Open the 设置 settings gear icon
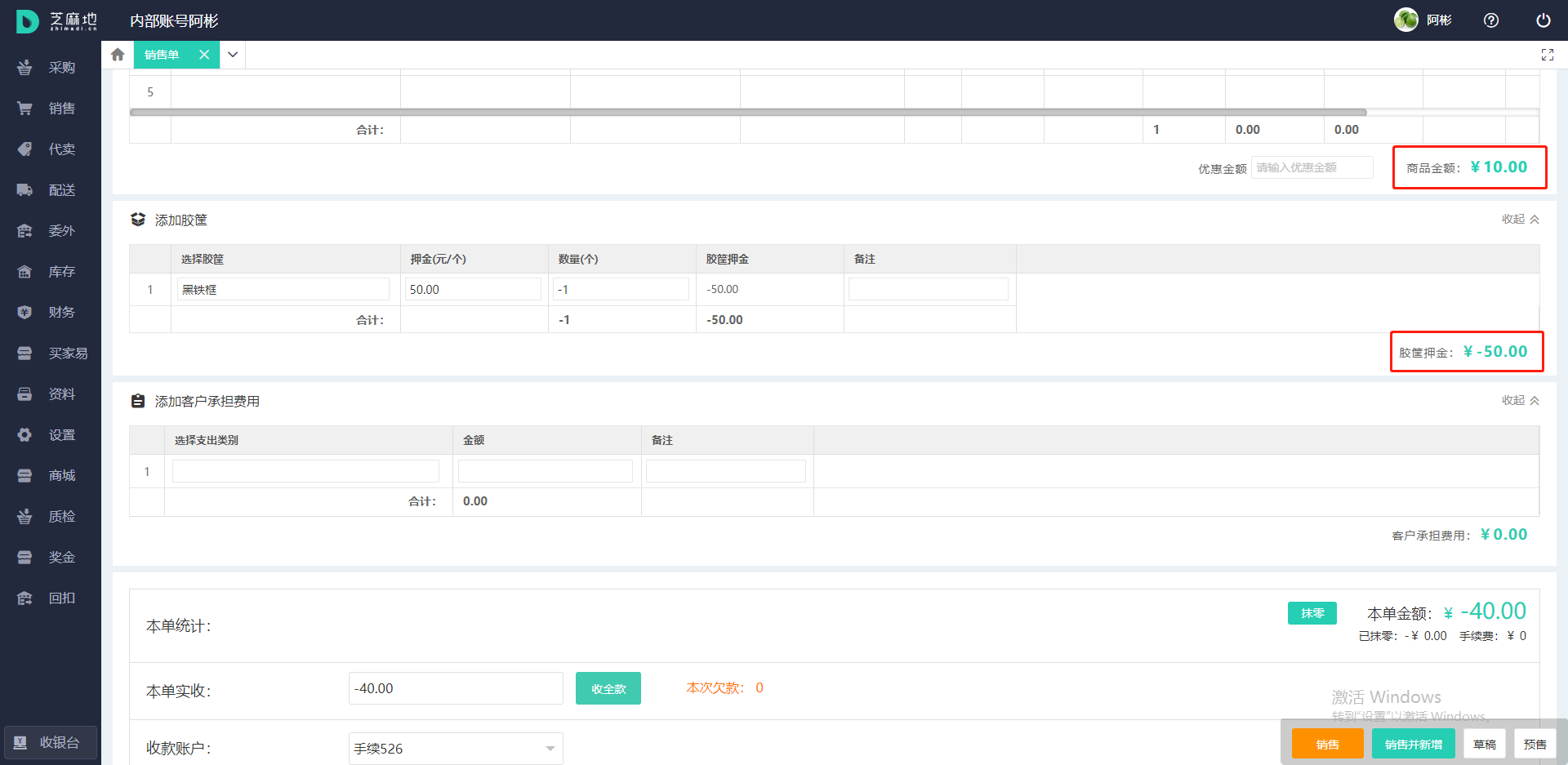The height and width of the screenshot is (765, 1568). pyautogui.click(x=24, y=435)
